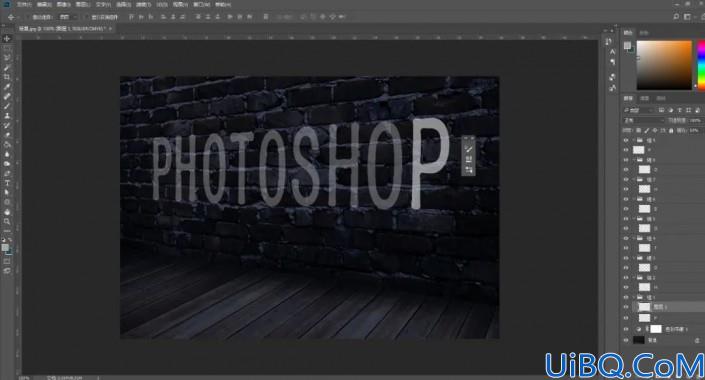
Task: Select the Eyedropper tool
Action: [x=7, y=87]
